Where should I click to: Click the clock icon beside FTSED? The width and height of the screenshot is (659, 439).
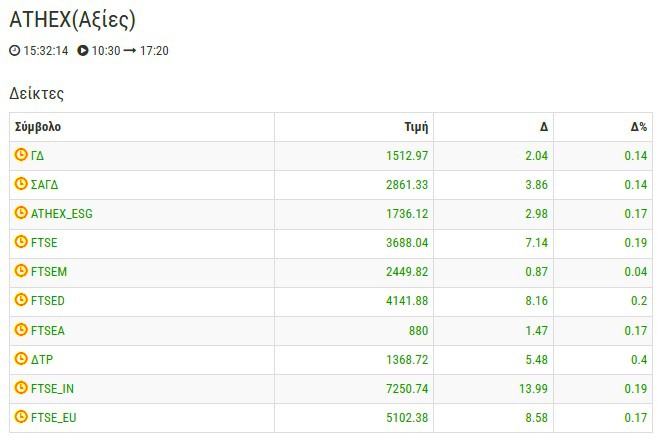(x=21, y=301)
